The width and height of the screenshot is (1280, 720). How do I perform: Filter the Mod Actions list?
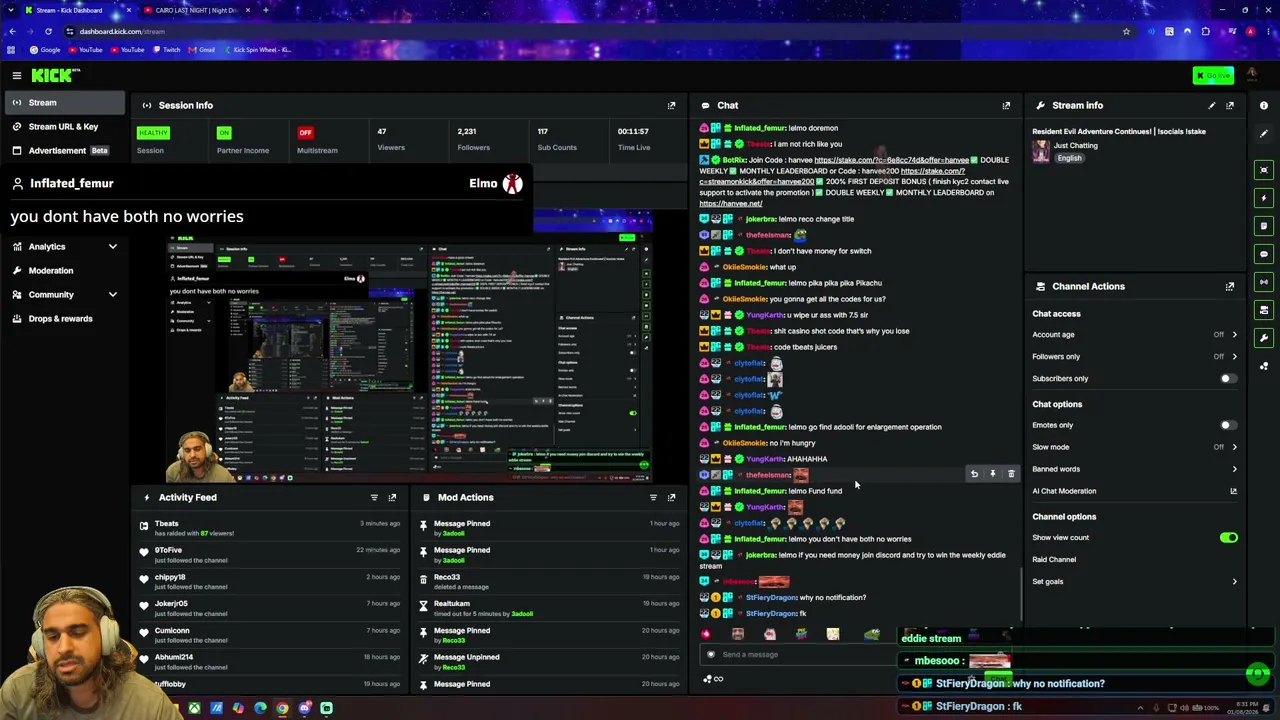tap(653, 497)
